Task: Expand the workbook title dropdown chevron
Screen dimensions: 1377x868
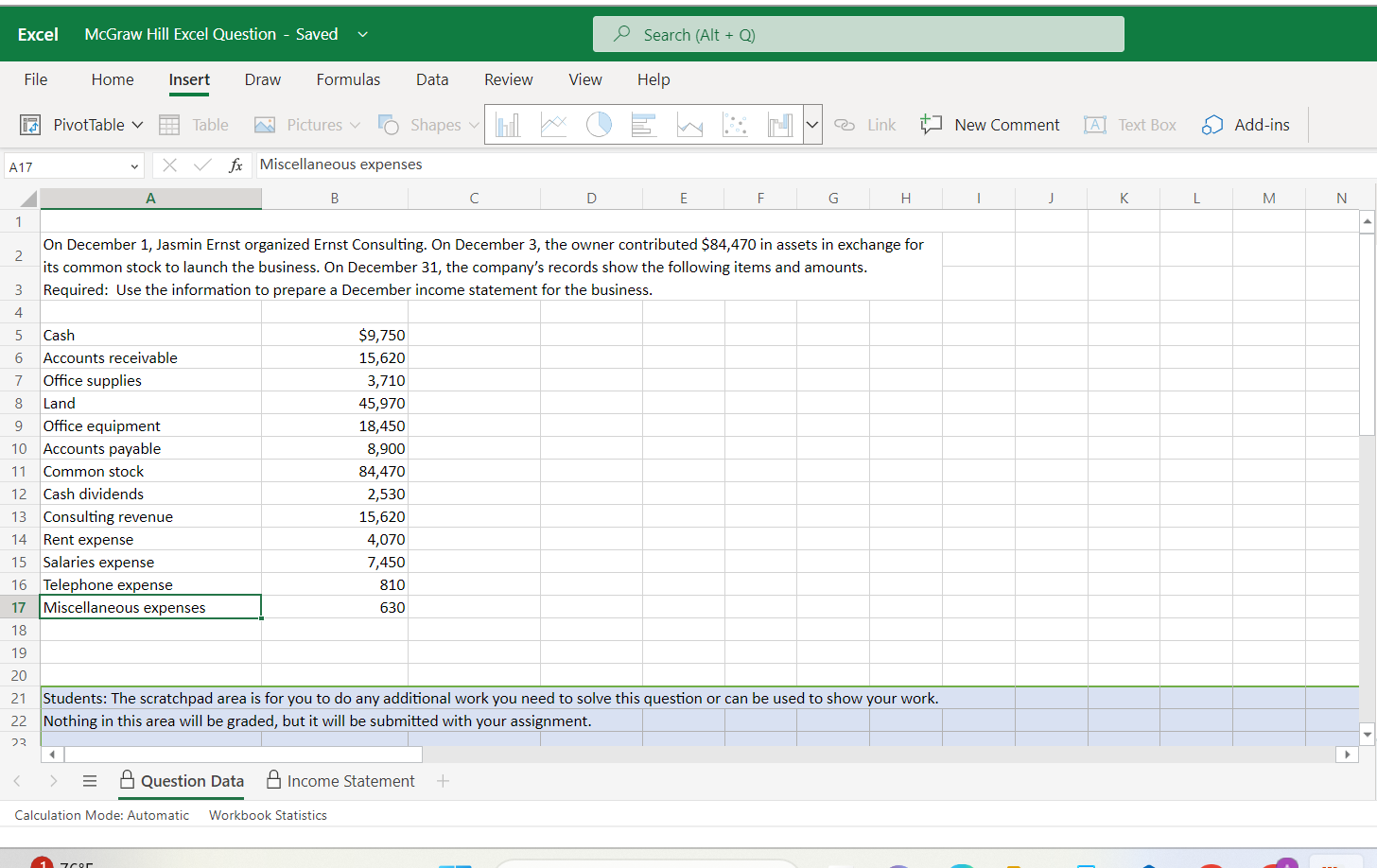Action: click(x=362, y=35)
